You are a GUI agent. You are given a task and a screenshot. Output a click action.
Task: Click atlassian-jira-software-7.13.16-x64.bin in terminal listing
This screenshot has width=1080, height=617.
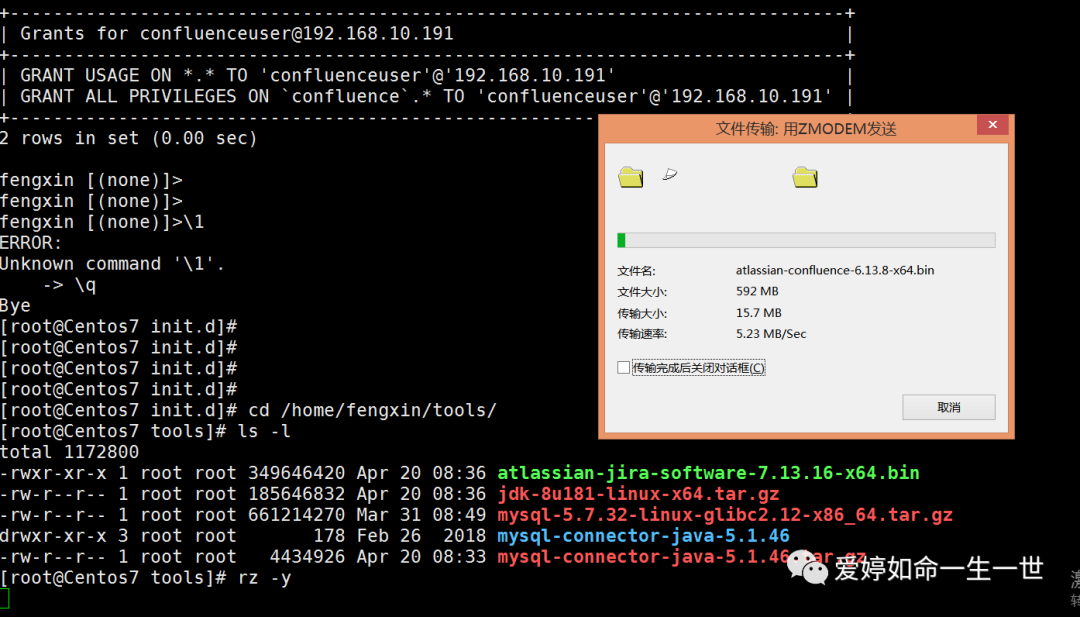(708, 473)
